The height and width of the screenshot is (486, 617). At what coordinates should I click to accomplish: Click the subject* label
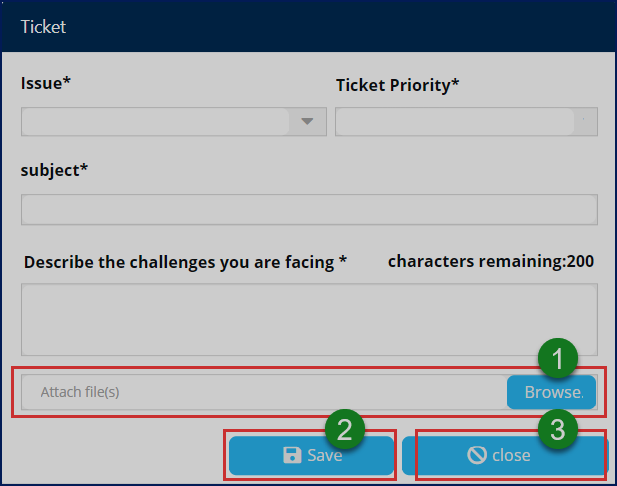click(x=55, y=170)
